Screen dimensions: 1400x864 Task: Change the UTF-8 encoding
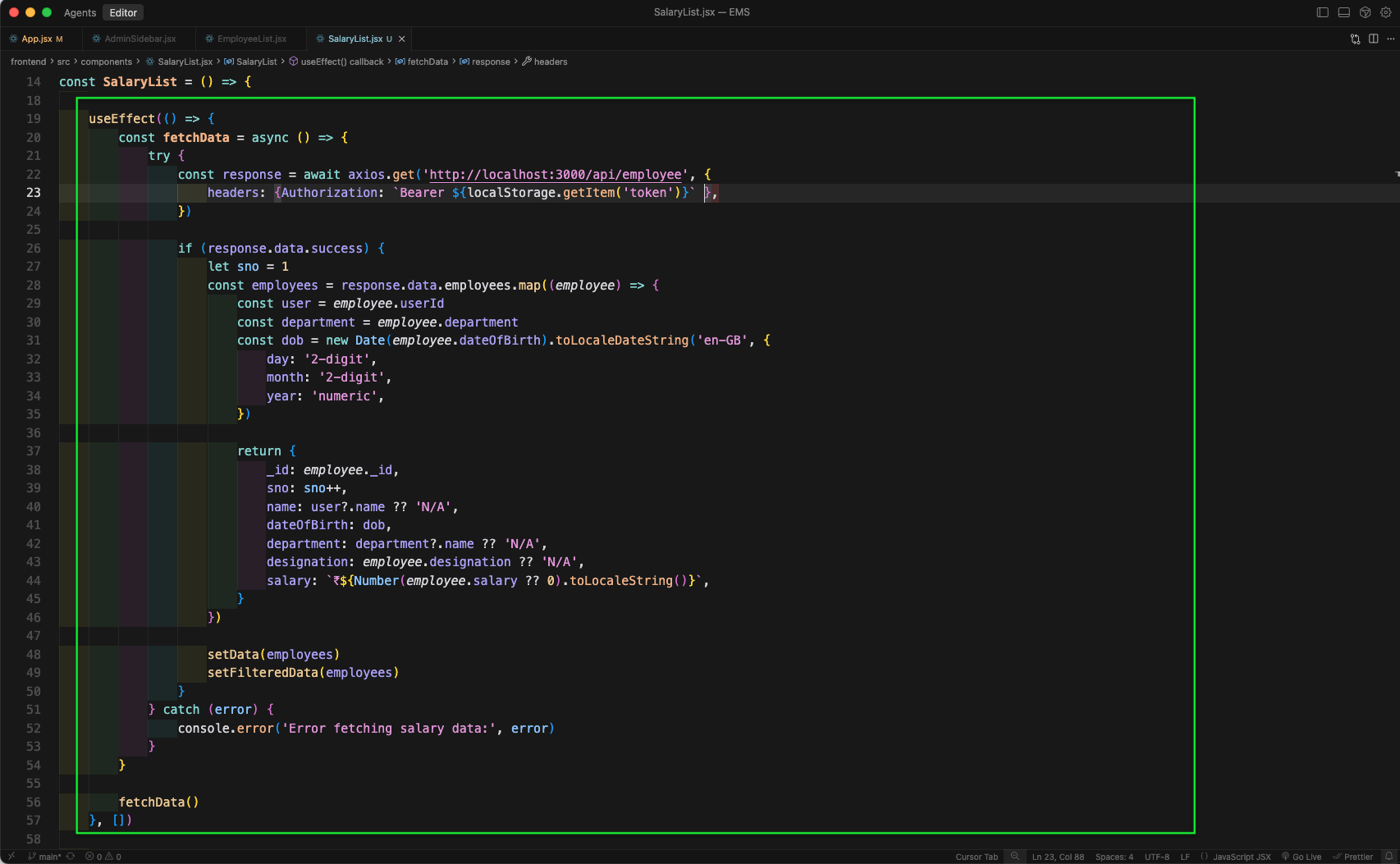(x=1157, y=857)
